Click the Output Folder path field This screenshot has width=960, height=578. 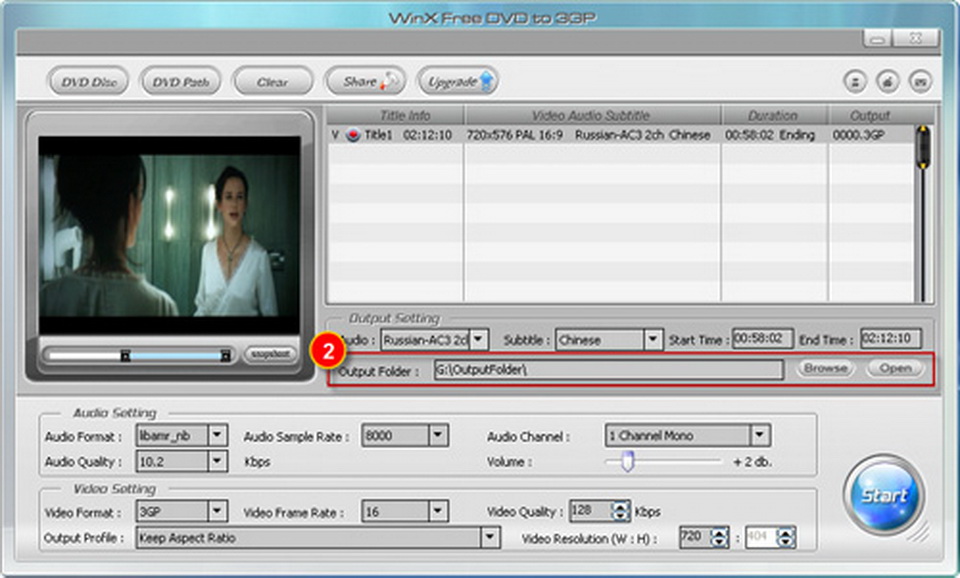point(607,370)
